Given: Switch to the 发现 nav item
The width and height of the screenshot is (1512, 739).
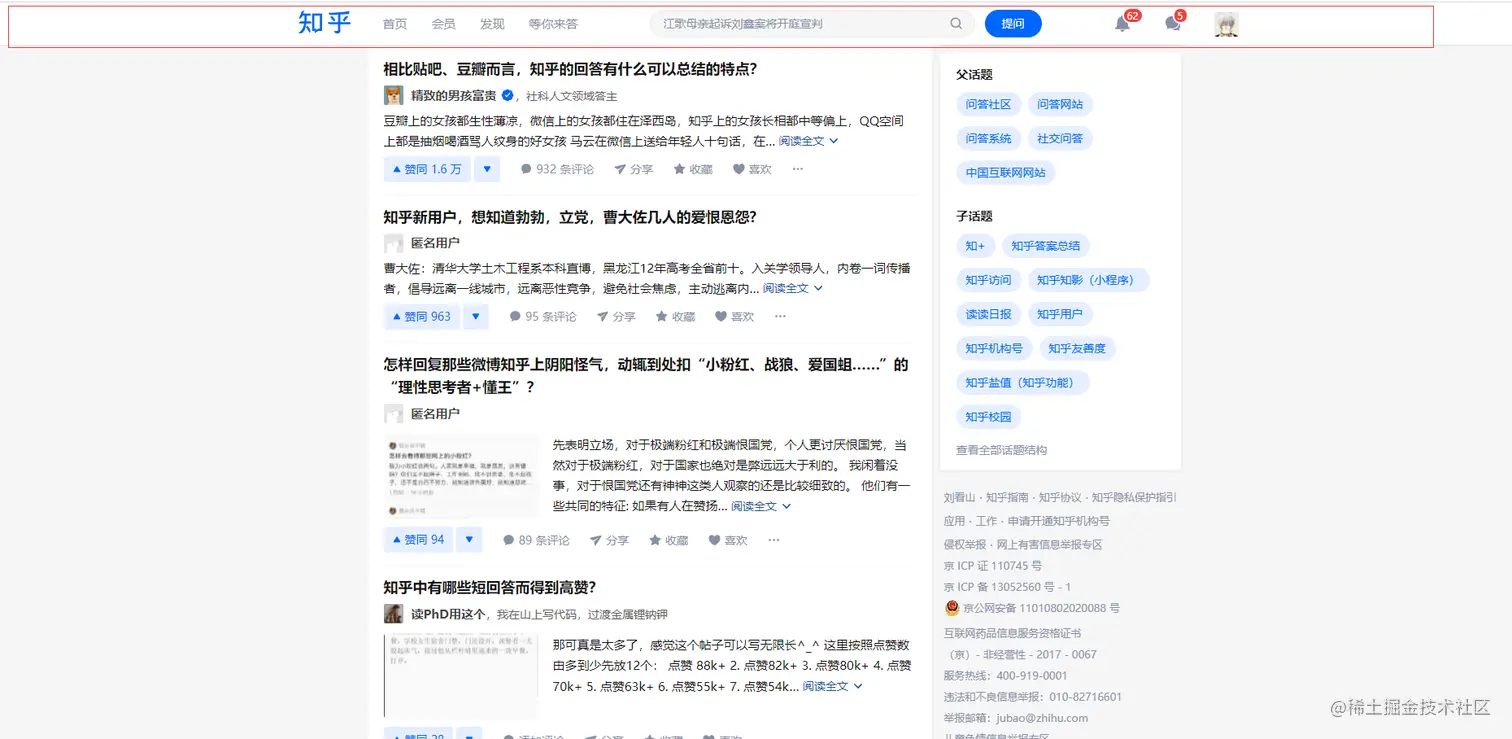Looking at the screenshot, I should click(492, 24).
